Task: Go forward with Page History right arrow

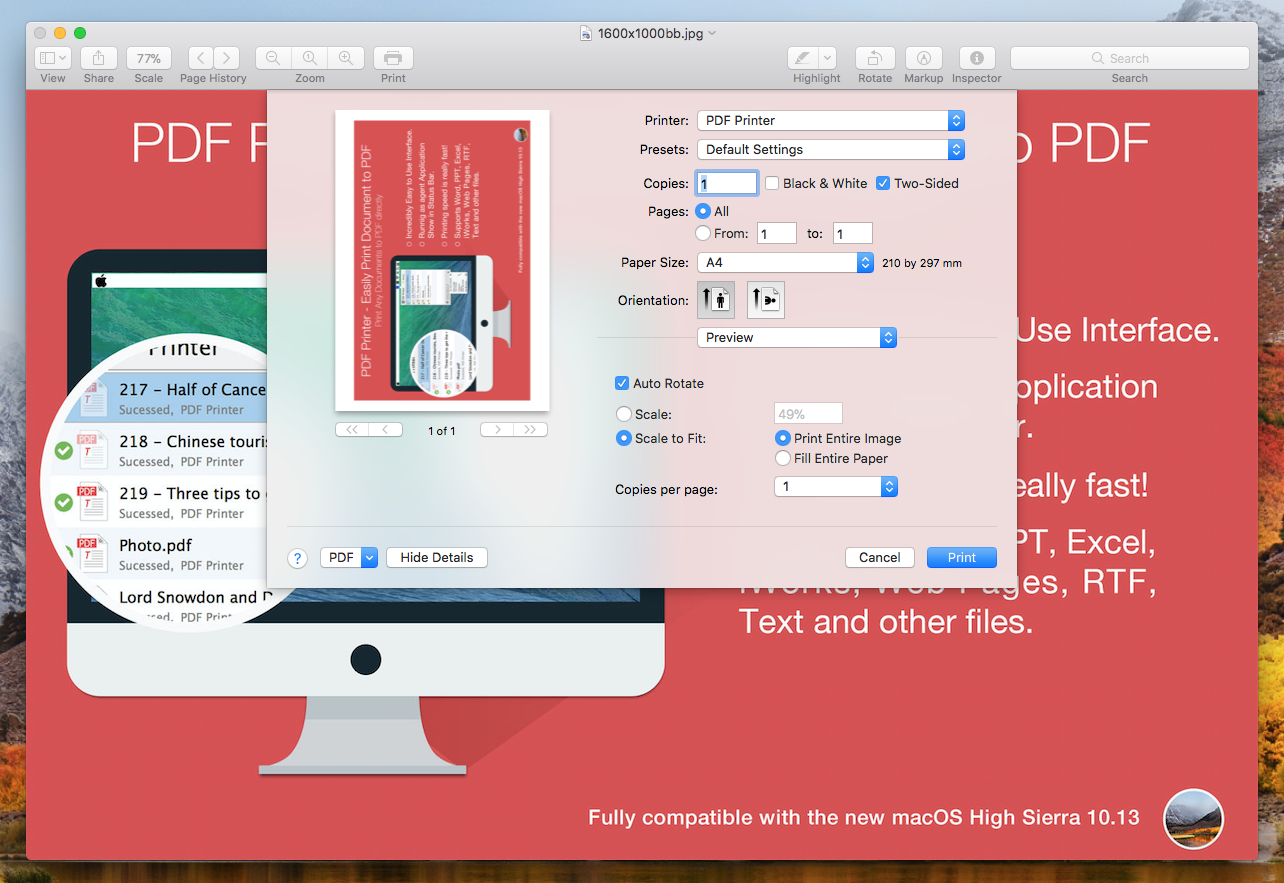Action: (227, 58)
